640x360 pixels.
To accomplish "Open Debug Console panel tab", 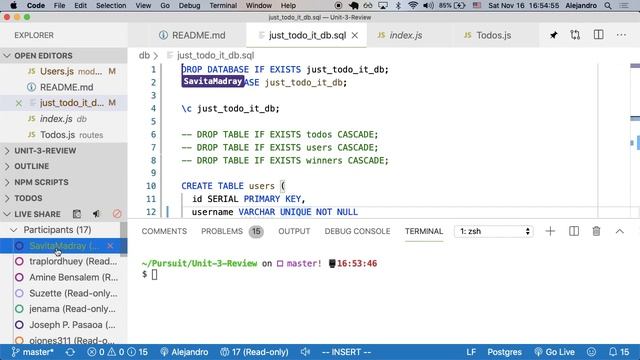I will coord(358,231).
